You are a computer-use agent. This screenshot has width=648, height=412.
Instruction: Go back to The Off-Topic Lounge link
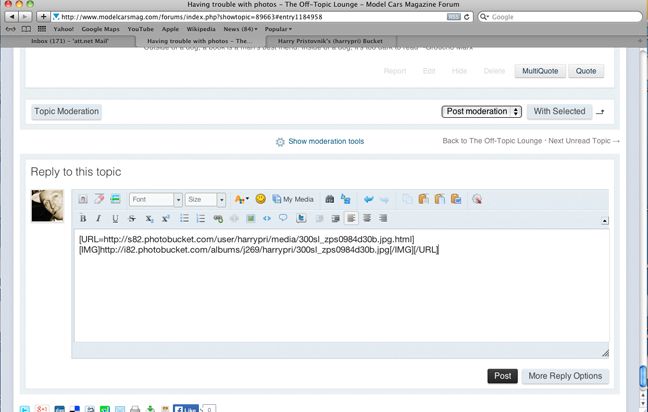point(492,141)
